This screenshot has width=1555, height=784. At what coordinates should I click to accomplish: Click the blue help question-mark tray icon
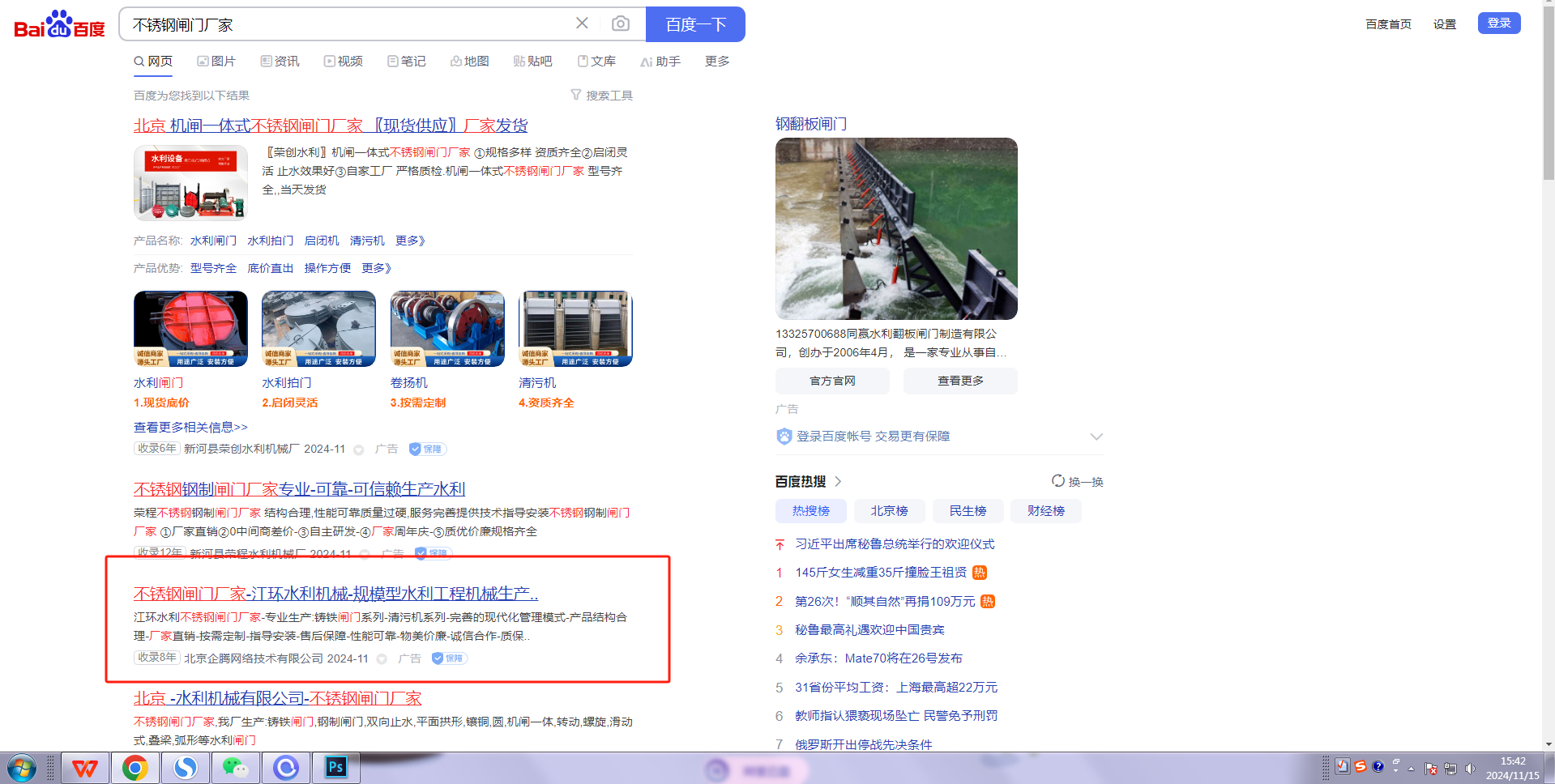[x=1378, y=766]
